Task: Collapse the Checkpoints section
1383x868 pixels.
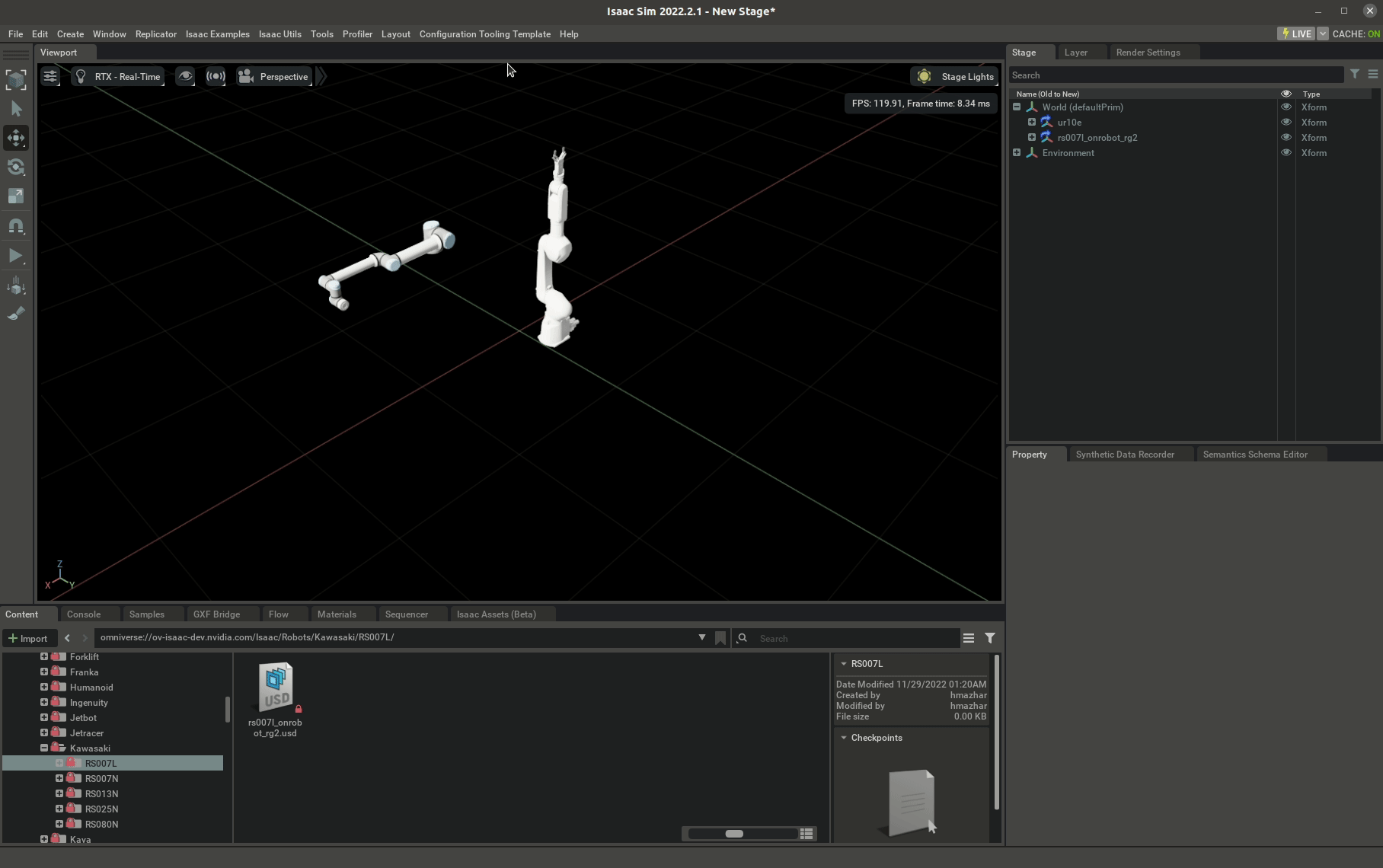Action: [843, 738]
